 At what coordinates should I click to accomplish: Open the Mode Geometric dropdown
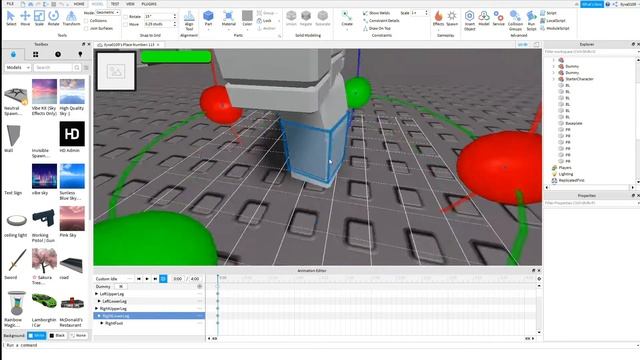tap(108, 13)
